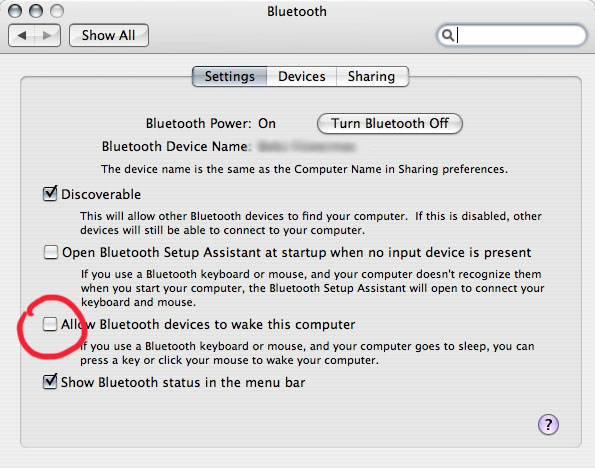Viewport: 595px width, 468px height.
Task: Switch to the Sharing tab
Action: tap(371, 77)
